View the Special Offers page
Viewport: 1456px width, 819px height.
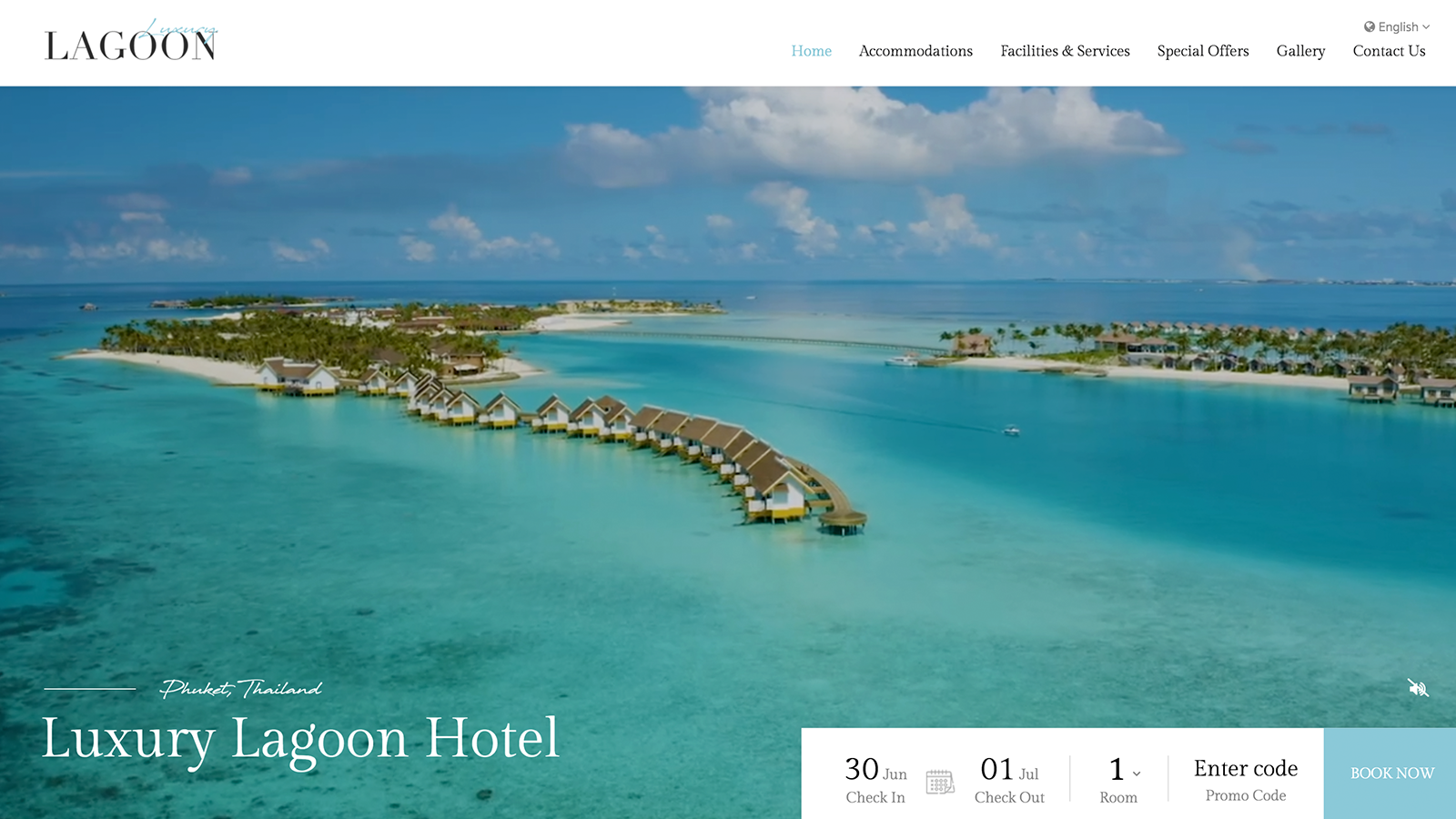[x=1203, y=51]
